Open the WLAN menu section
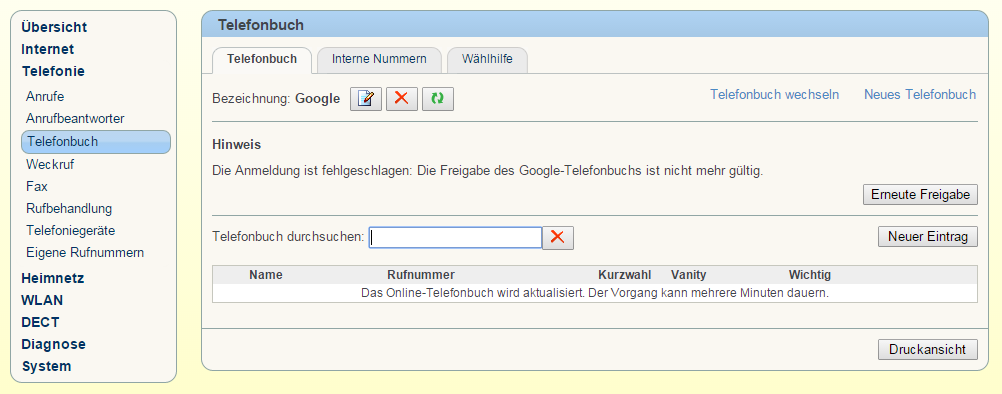The image size is (1002, 394). pyautogui.click(x=42, y=300)
